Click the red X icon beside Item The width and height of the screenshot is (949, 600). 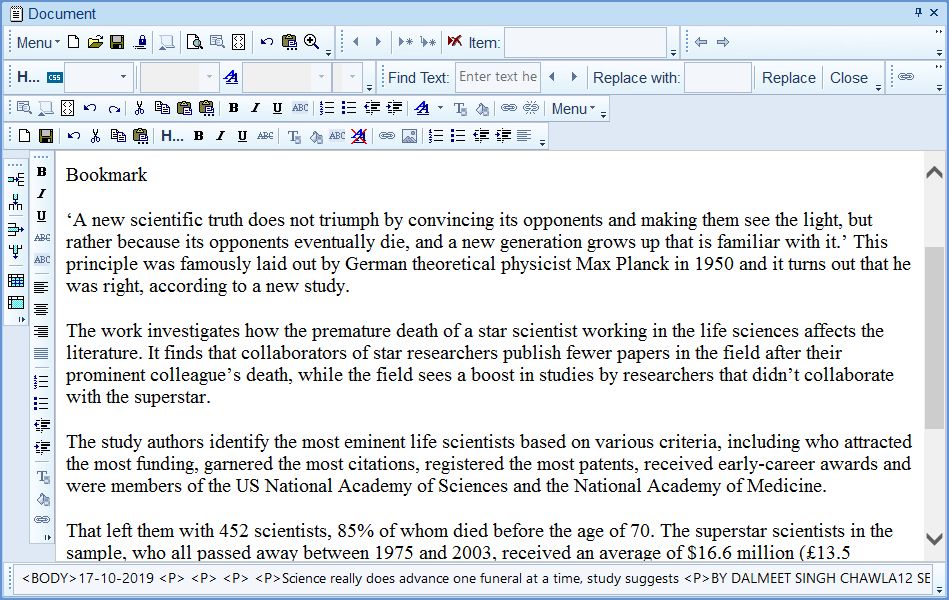[455, 41]
